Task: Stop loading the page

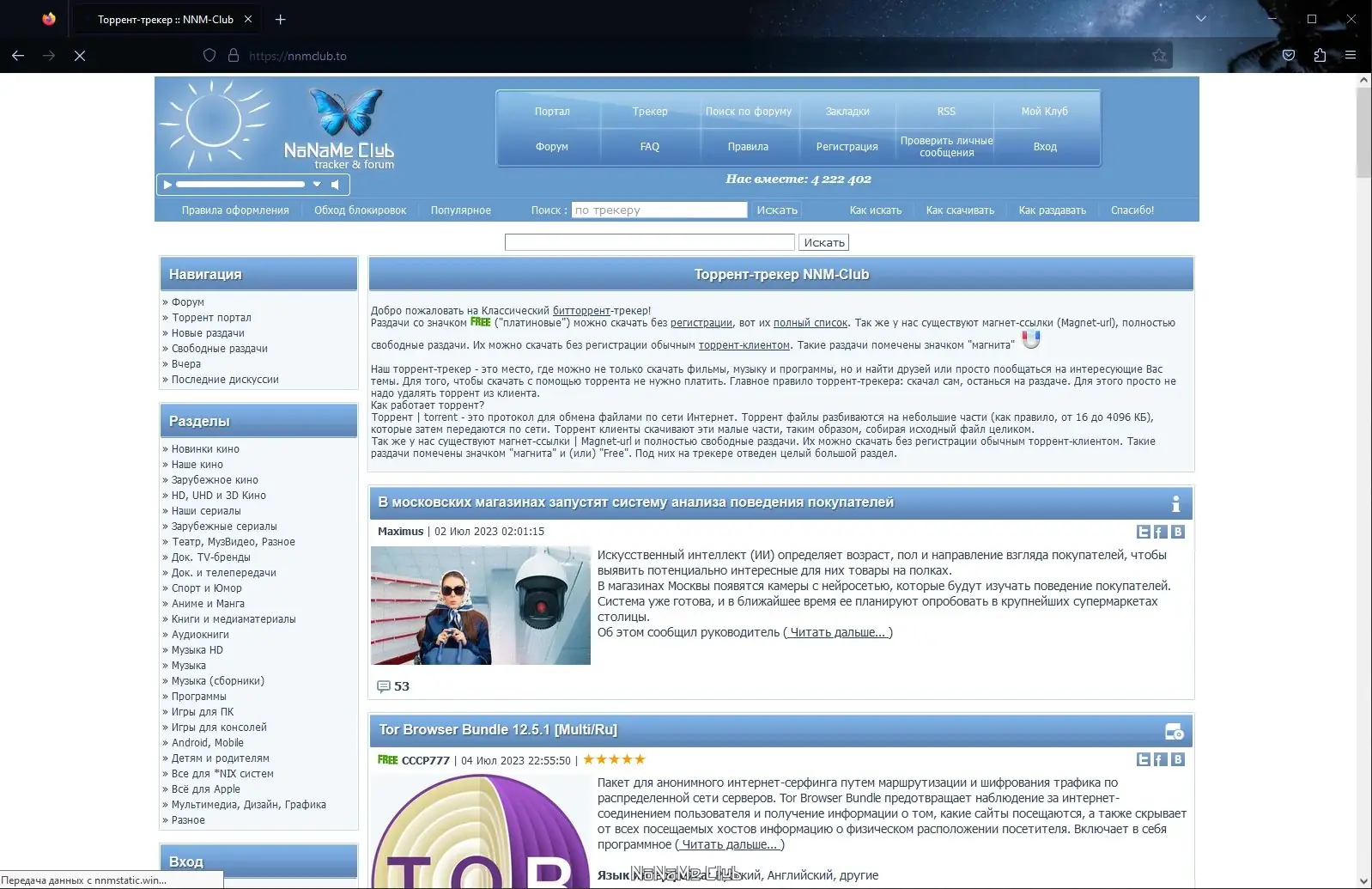Action: tap(79, 56)
